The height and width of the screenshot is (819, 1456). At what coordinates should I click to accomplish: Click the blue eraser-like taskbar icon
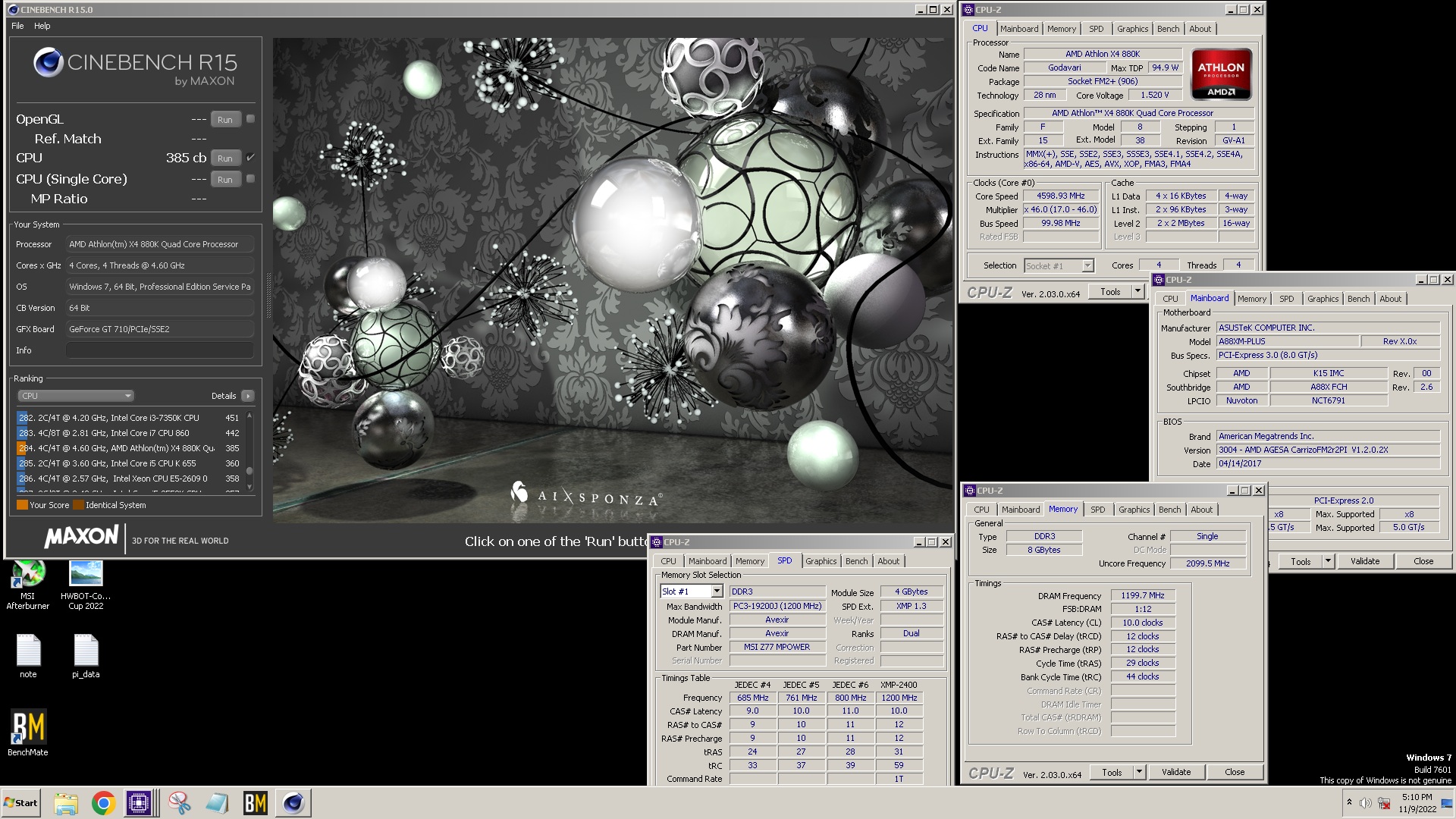(x=218, y=803)
